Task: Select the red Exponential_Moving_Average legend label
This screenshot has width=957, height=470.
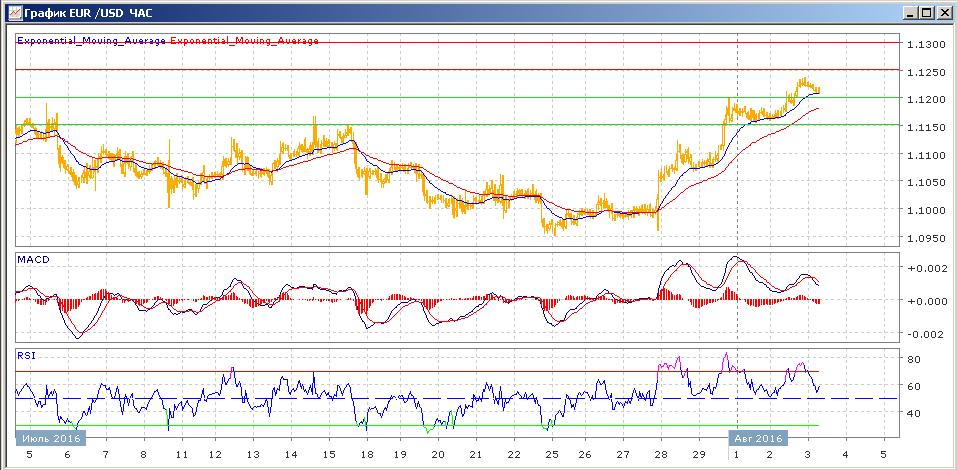Action: (244, 41)
